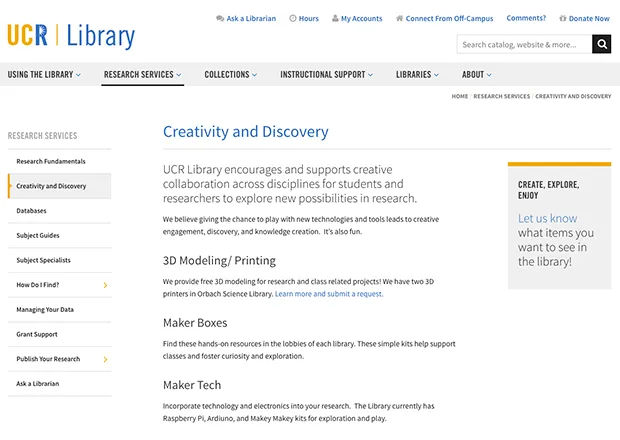Open Connect From Off-Campus link

[x=449, y=18]
